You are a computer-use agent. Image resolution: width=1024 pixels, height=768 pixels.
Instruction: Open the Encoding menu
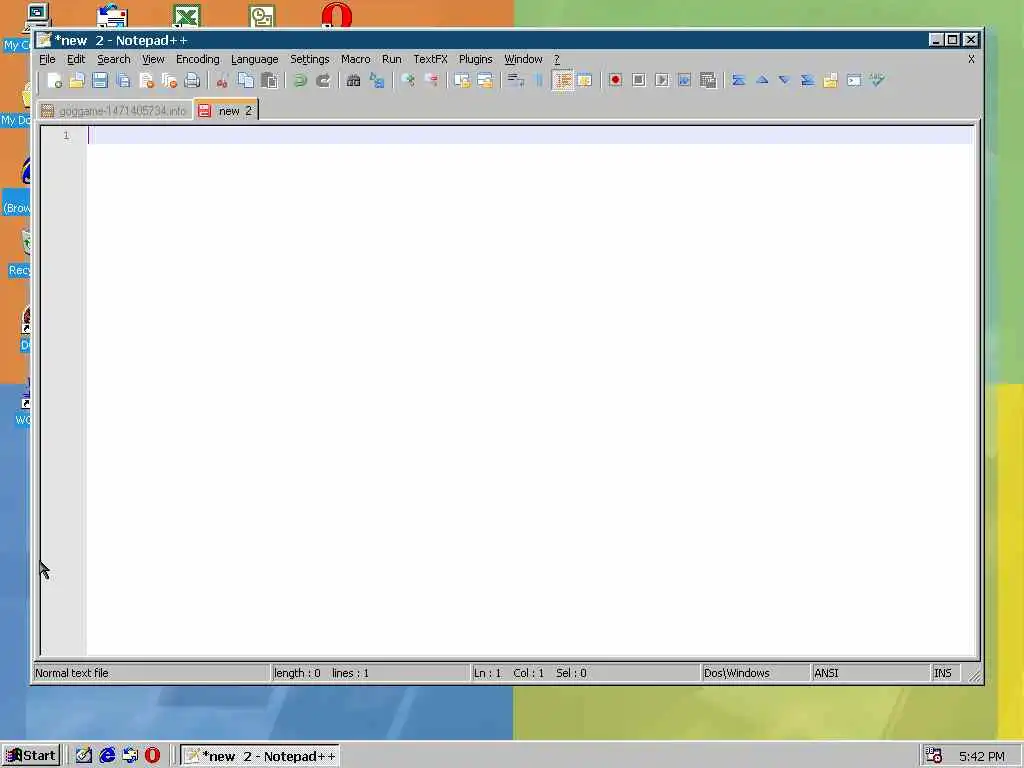(198, 59)
